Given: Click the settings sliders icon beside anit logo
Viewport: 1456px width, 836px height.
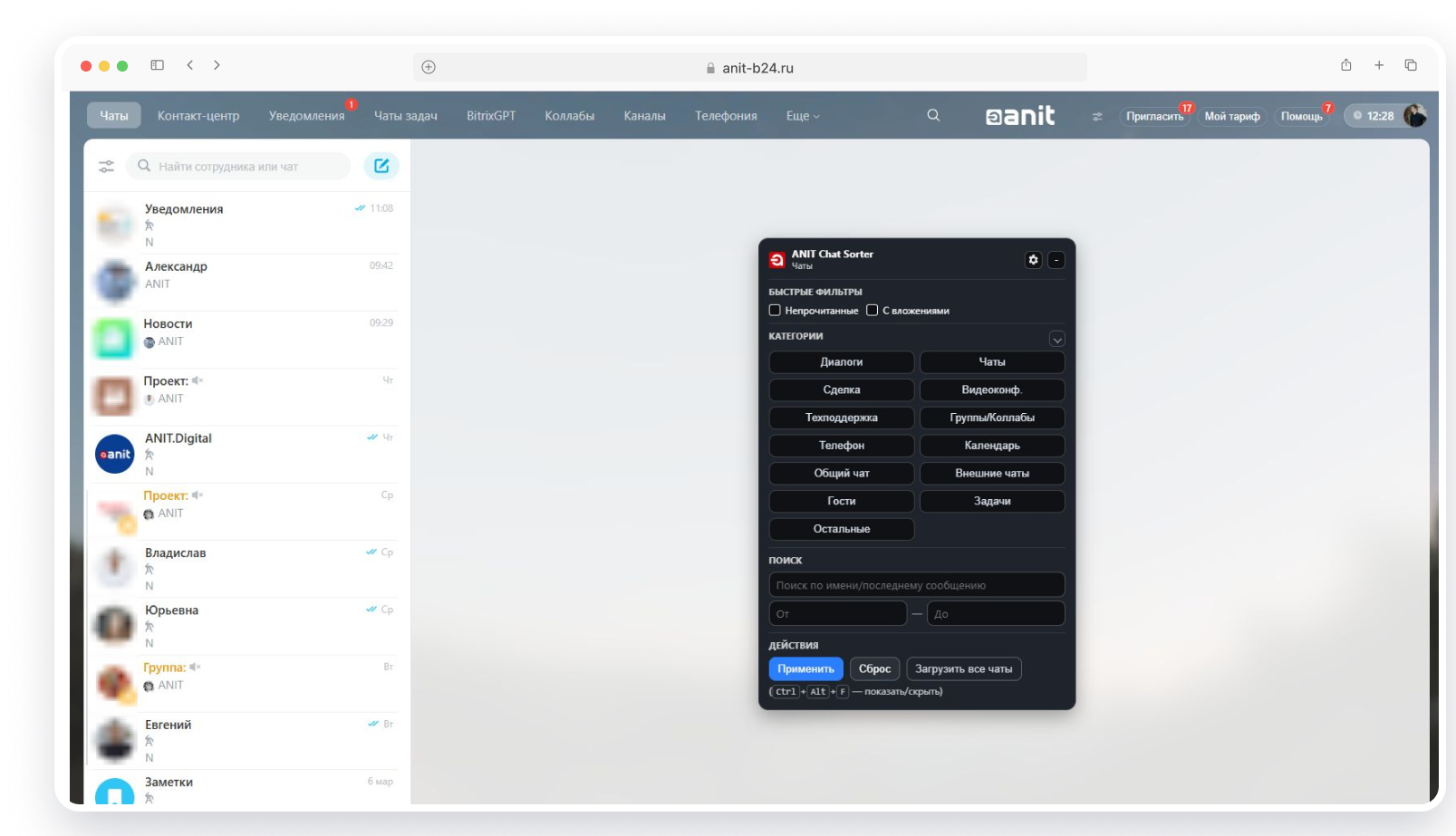Looking at the screenshot, I should pyautogui.click(x=1097, y=117).
